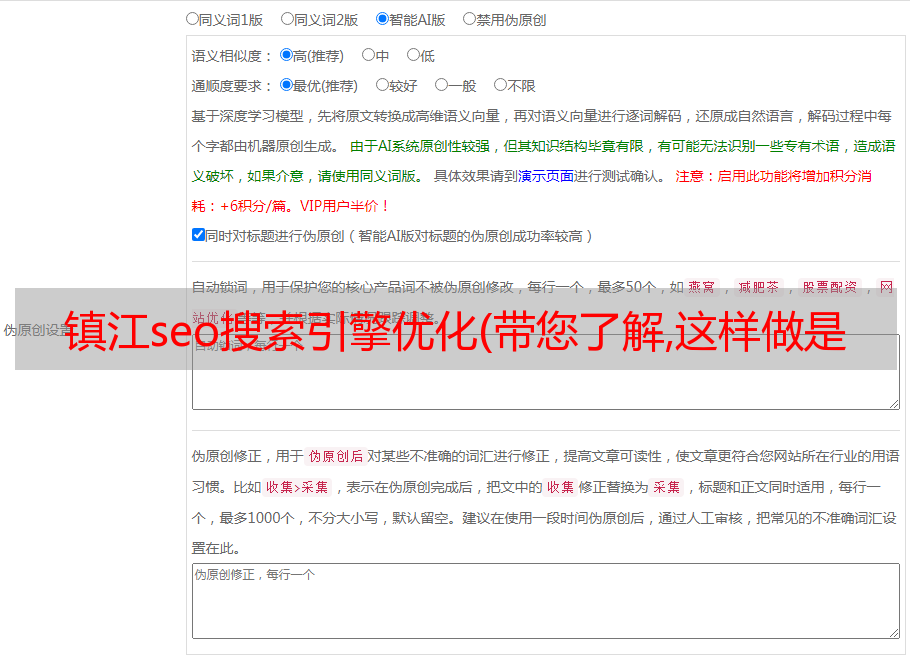Image resolution: width=911 pixels, height=658 pixels.
Task: Click the 股票配资 example tag
Action: click(x=830, y=287)
